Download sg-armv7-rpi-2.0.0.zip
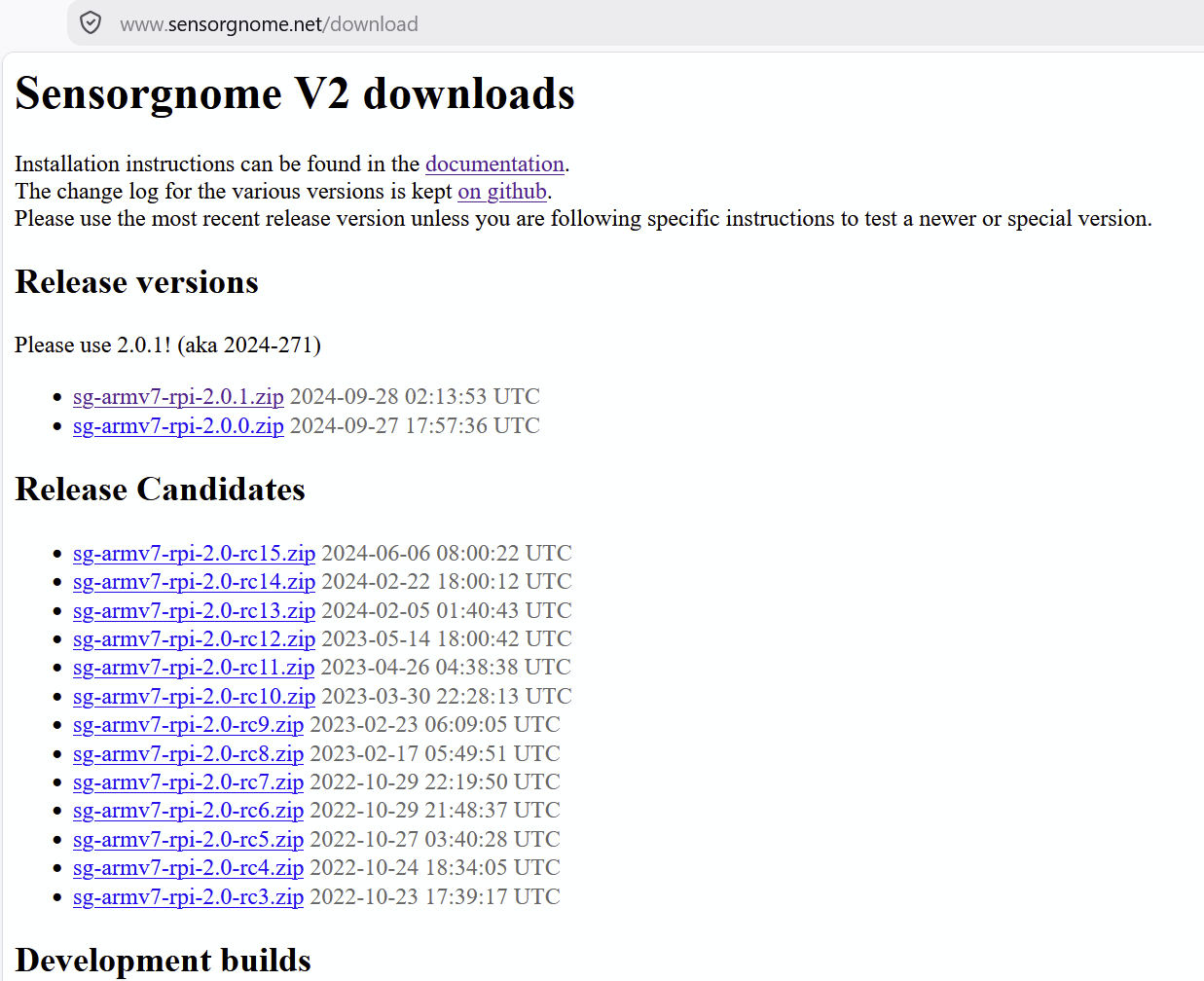 [178, 425]
